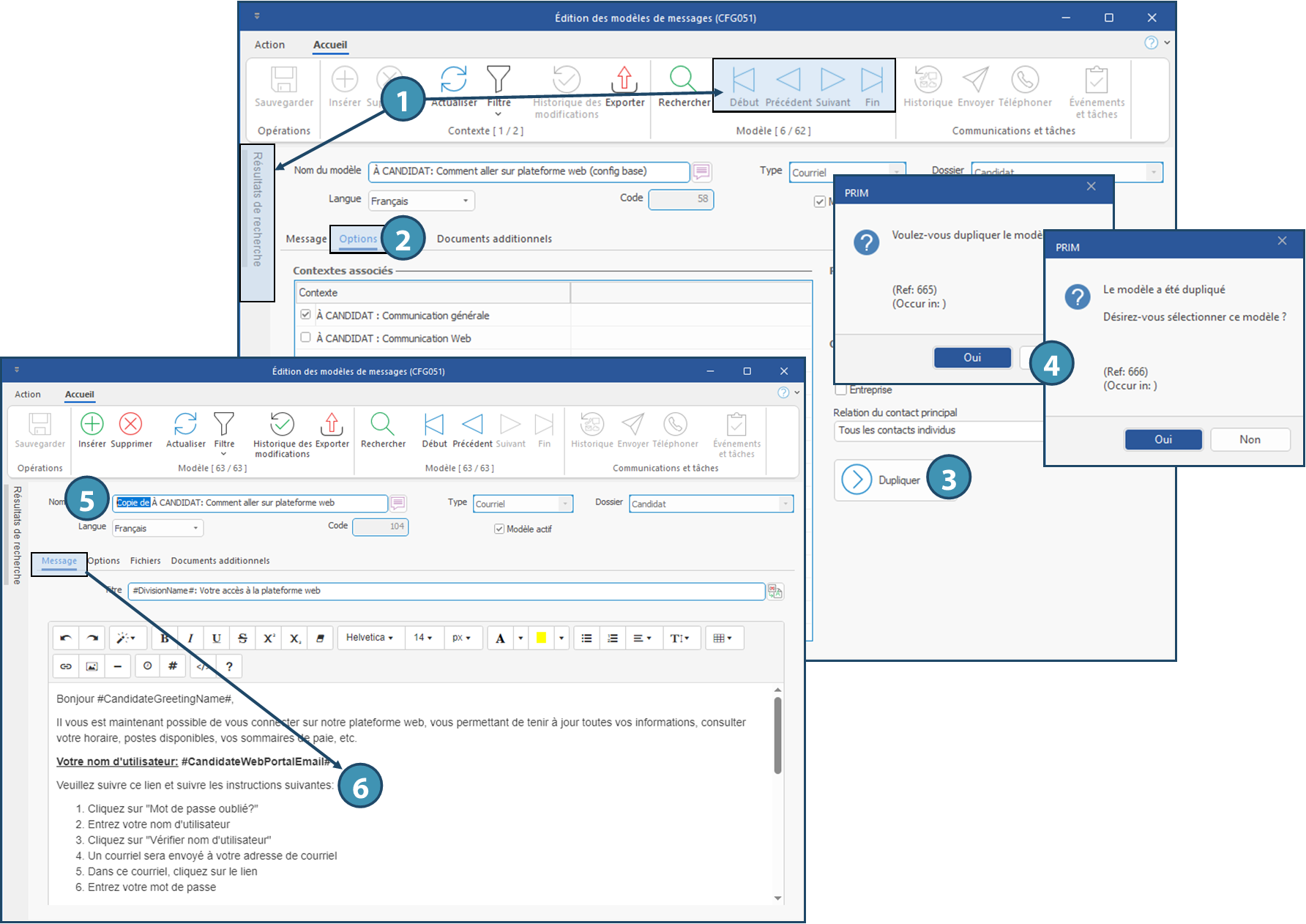1306x924 pixels.
Task: Click Exporter icon in the front window
Action: [332, 425]
